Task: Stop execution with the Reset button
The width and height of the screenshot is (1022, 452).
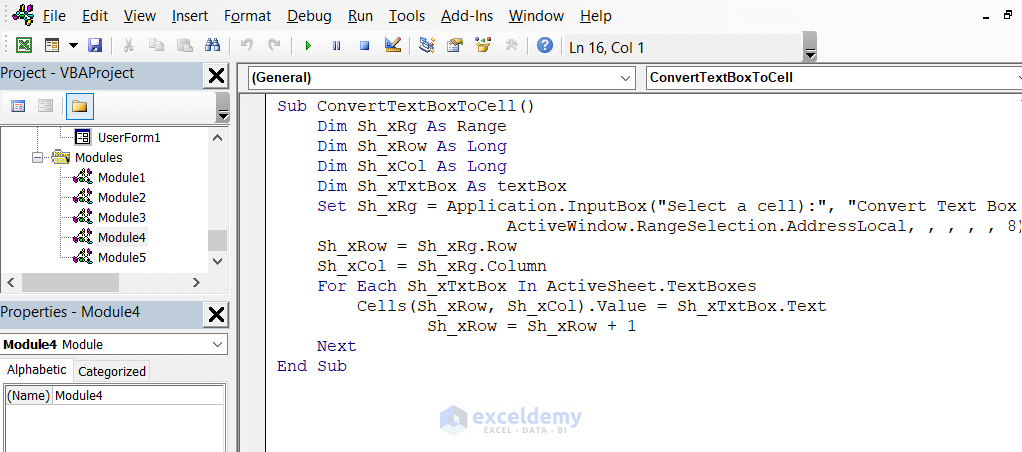Action: 364,46
